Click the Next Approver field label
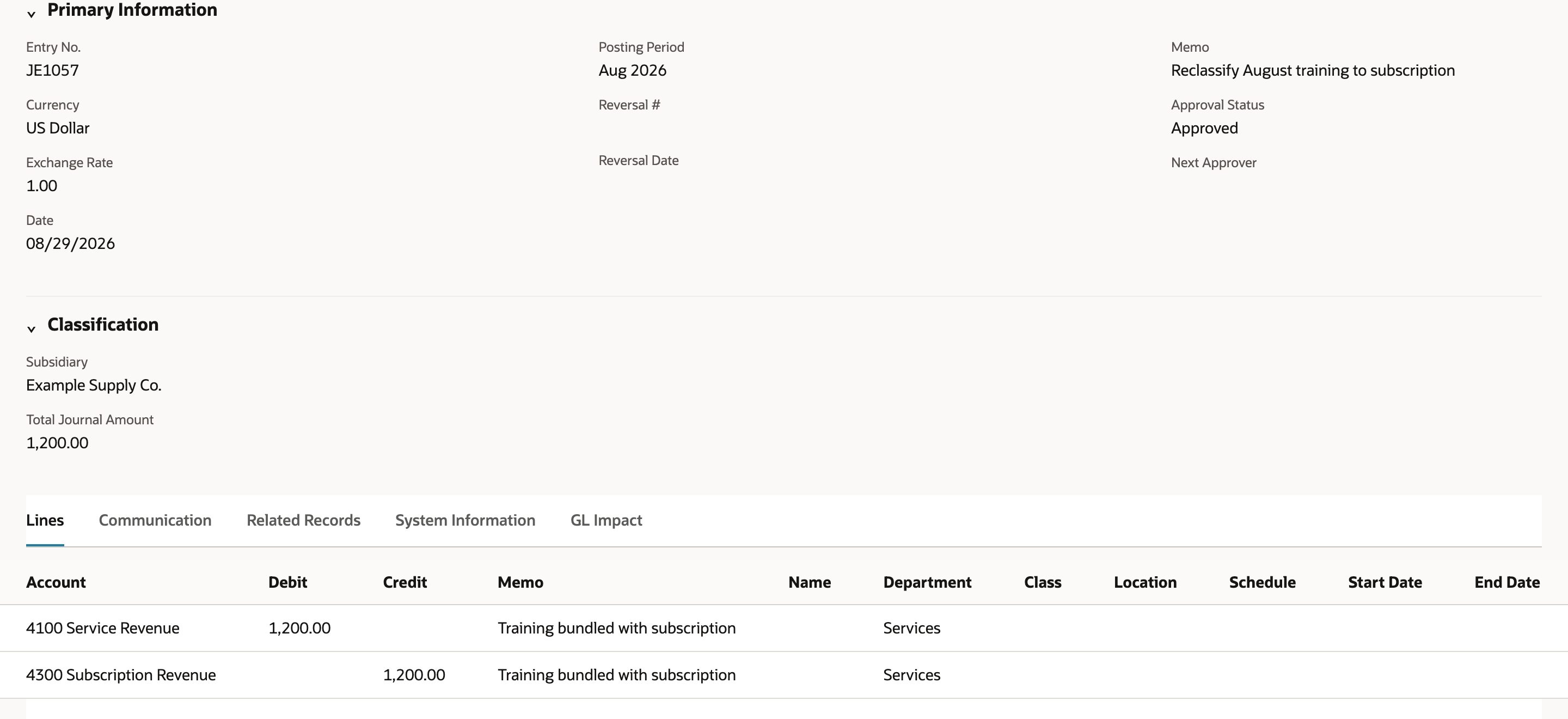 [x=1214, y=162]
